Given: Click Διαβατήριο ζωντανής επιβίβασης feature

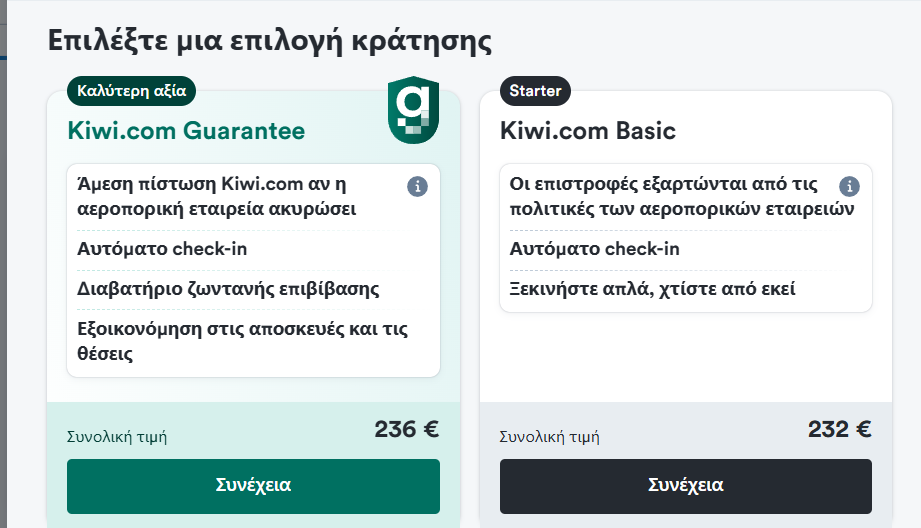Looking at the screenshot, I should [x=228, y=289].
